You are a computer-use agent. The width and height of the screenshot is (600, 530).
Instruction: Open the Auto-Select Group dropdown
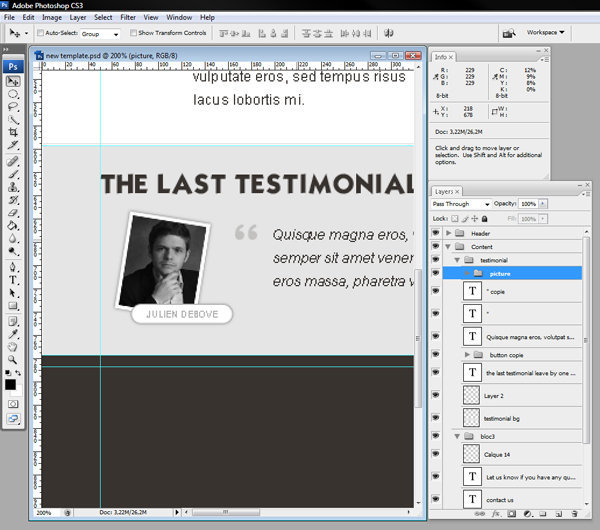(x=99, y=34)
